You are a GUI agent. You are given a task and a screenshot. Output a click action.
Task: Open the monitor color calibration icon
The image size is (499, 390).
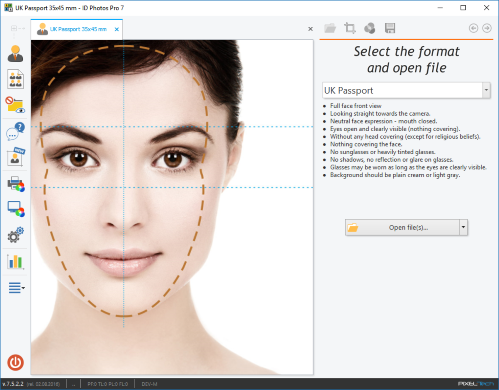point(15,209)
